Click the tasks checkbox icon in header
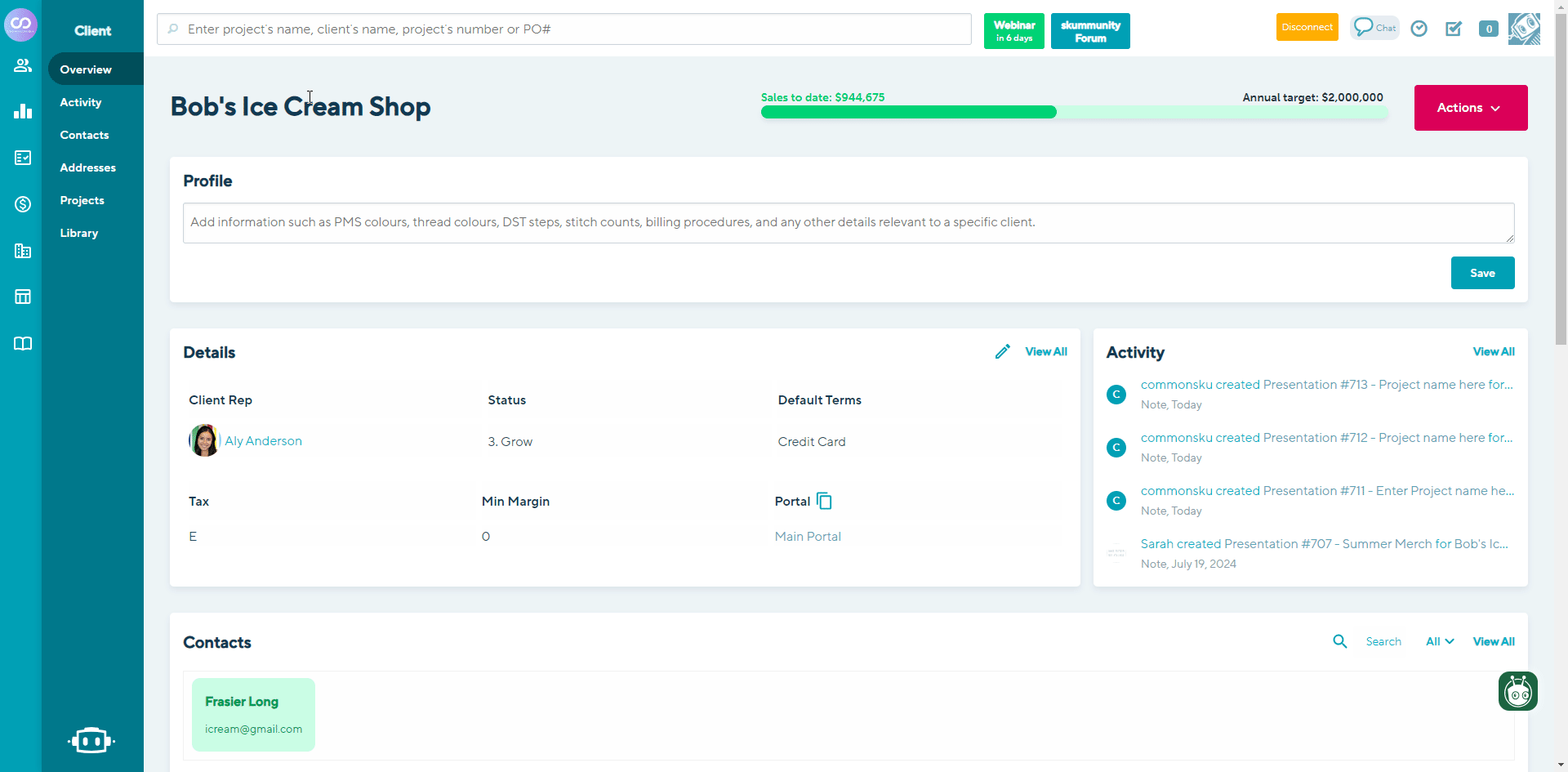 tap(1454, 29)
